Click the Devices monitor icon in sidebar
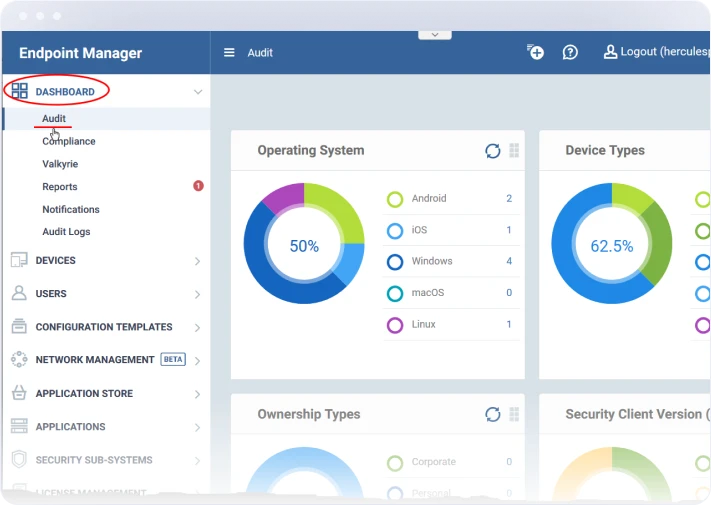711x505 pixels. (19, 260)
